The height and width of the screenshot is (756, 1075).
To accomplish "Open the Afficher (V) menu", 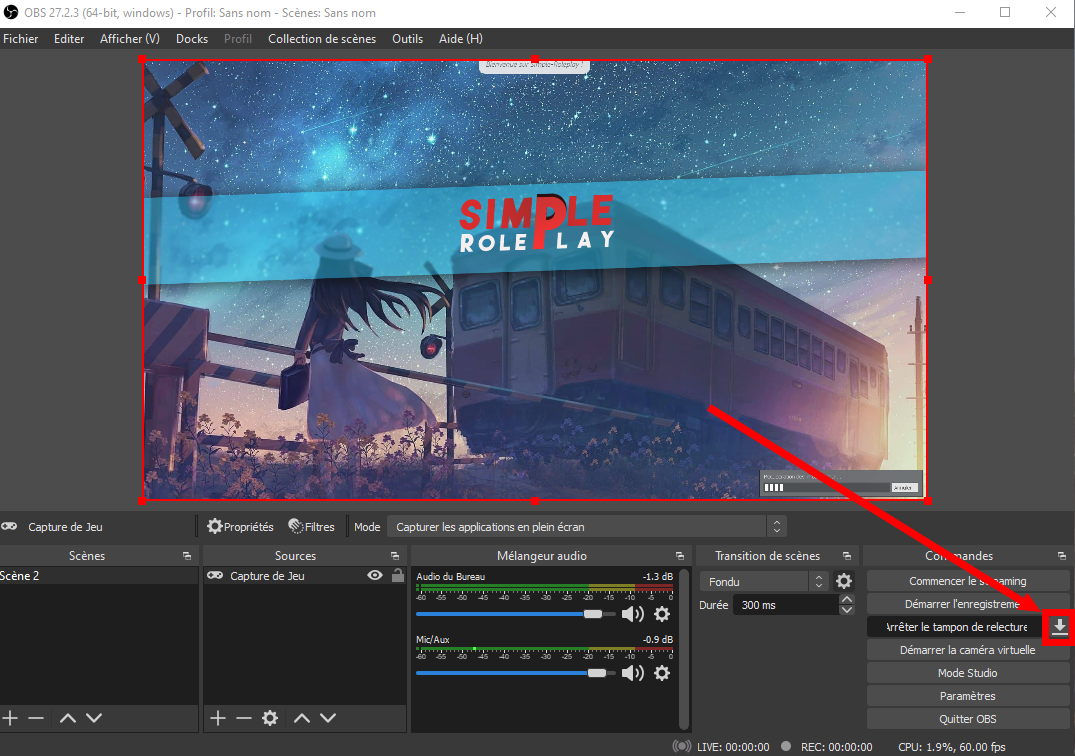I will (x=130, y=39).
